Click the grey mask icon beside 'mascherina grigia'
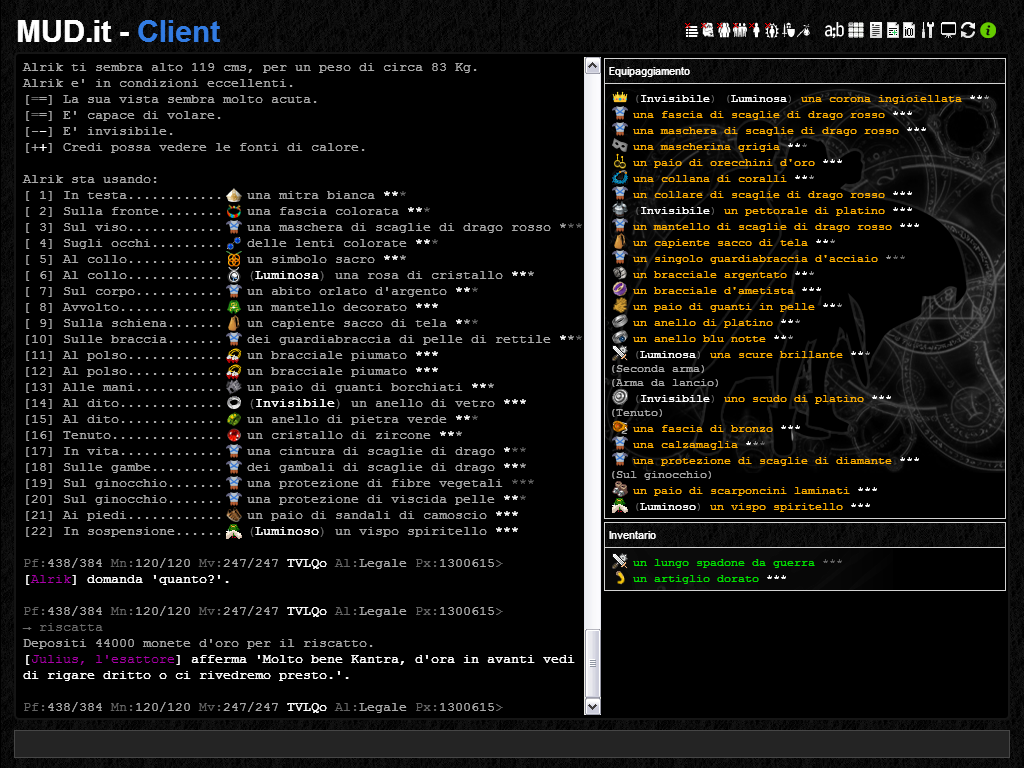This screenshot has height=768, width=1024. coord(620,146)
